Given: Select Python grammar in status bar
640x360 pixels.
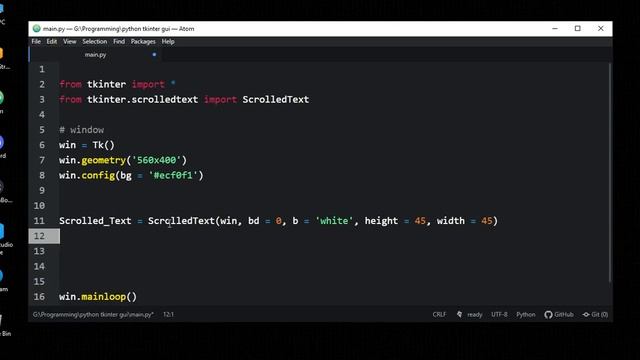Looking at the screenshot, I should (x=525, y=315).
